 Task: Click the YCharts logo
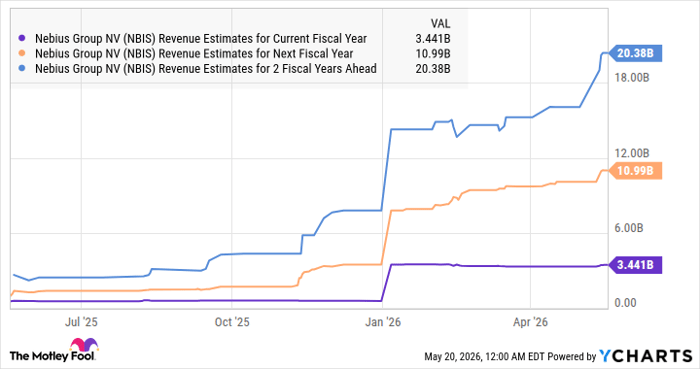(x=646, y=356)
